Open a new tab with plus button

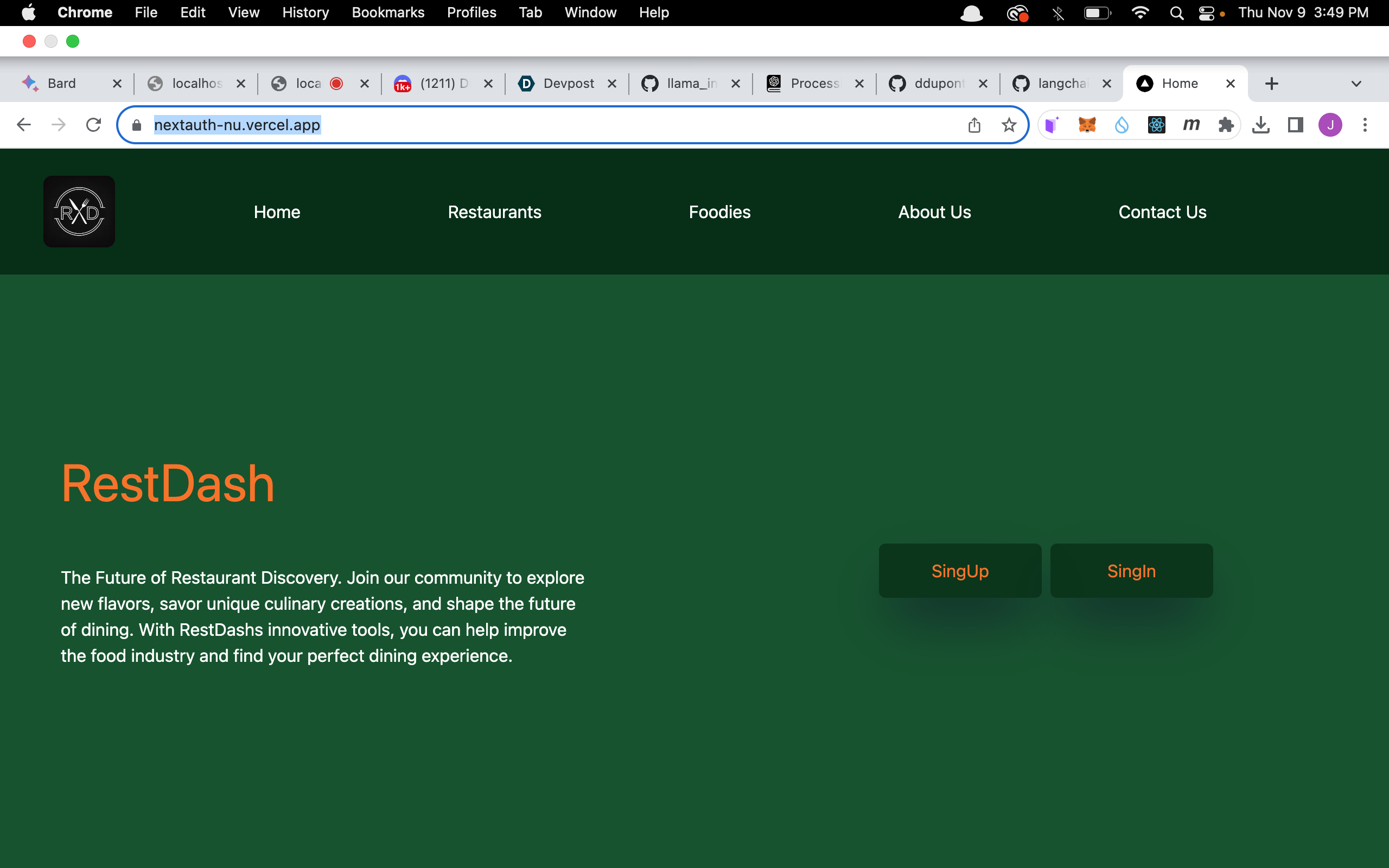[x=1271, y=84]
